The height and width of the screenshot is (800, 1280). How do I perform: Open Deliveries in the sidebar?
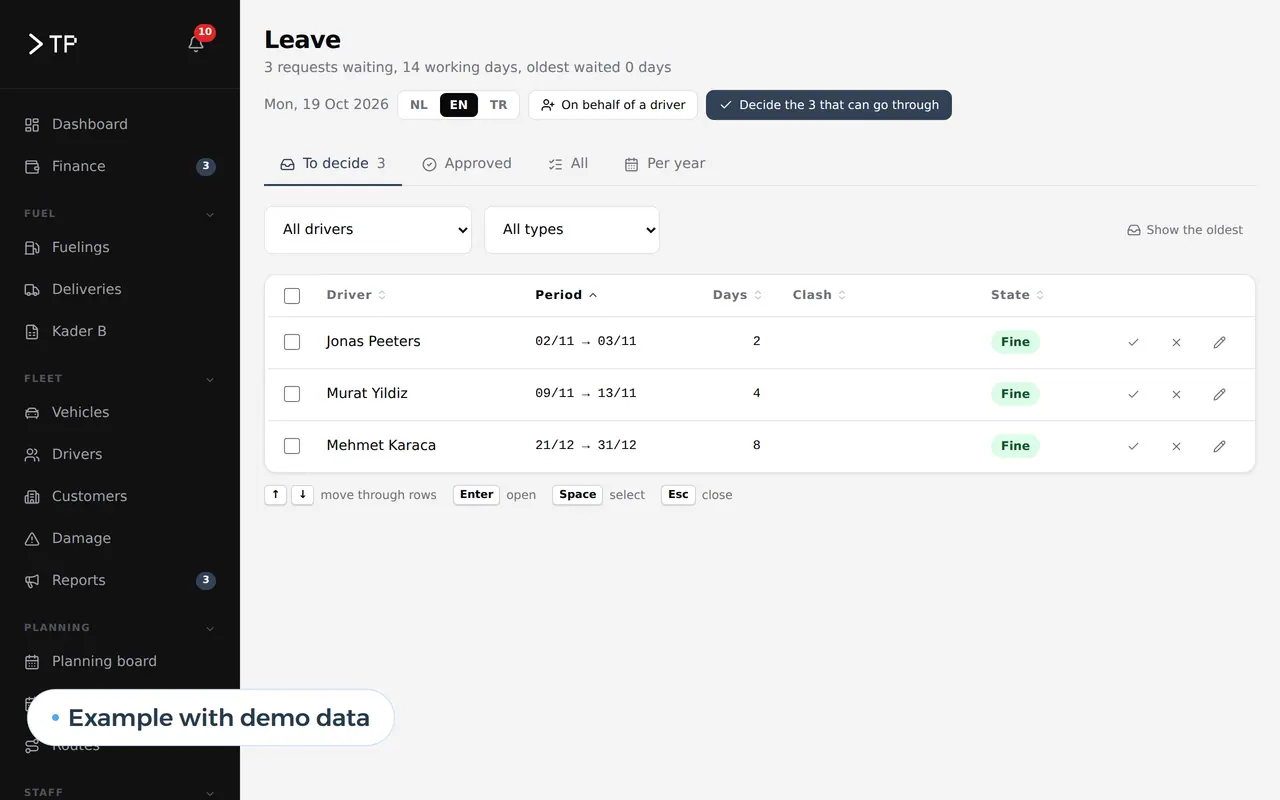120,289
